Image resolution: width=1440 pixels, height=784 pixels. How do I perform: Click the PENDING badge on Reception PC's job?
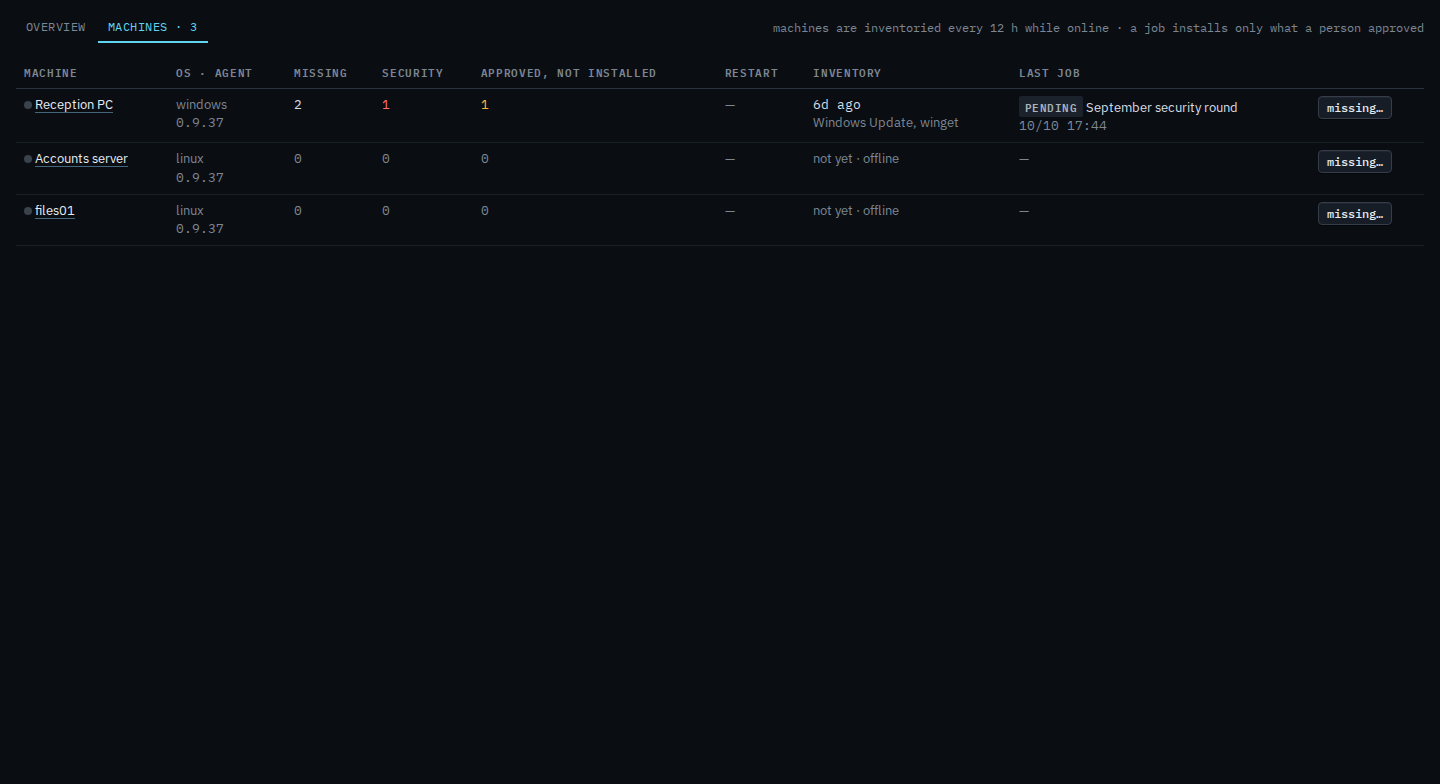tap(1050, 108)
